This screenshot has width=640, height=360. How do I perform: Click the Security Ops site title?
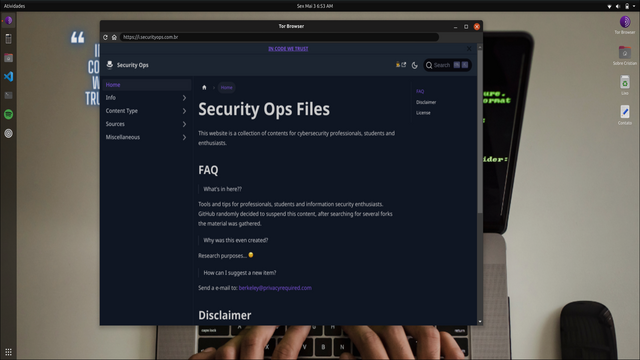(133, 65)
